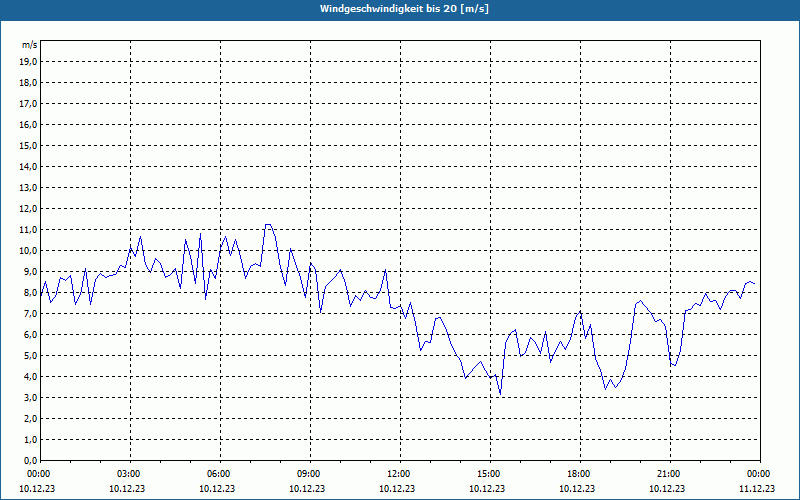800x500 pixels.
Task: Select the '0,0' origin axis label
Action: click(30, 461)
